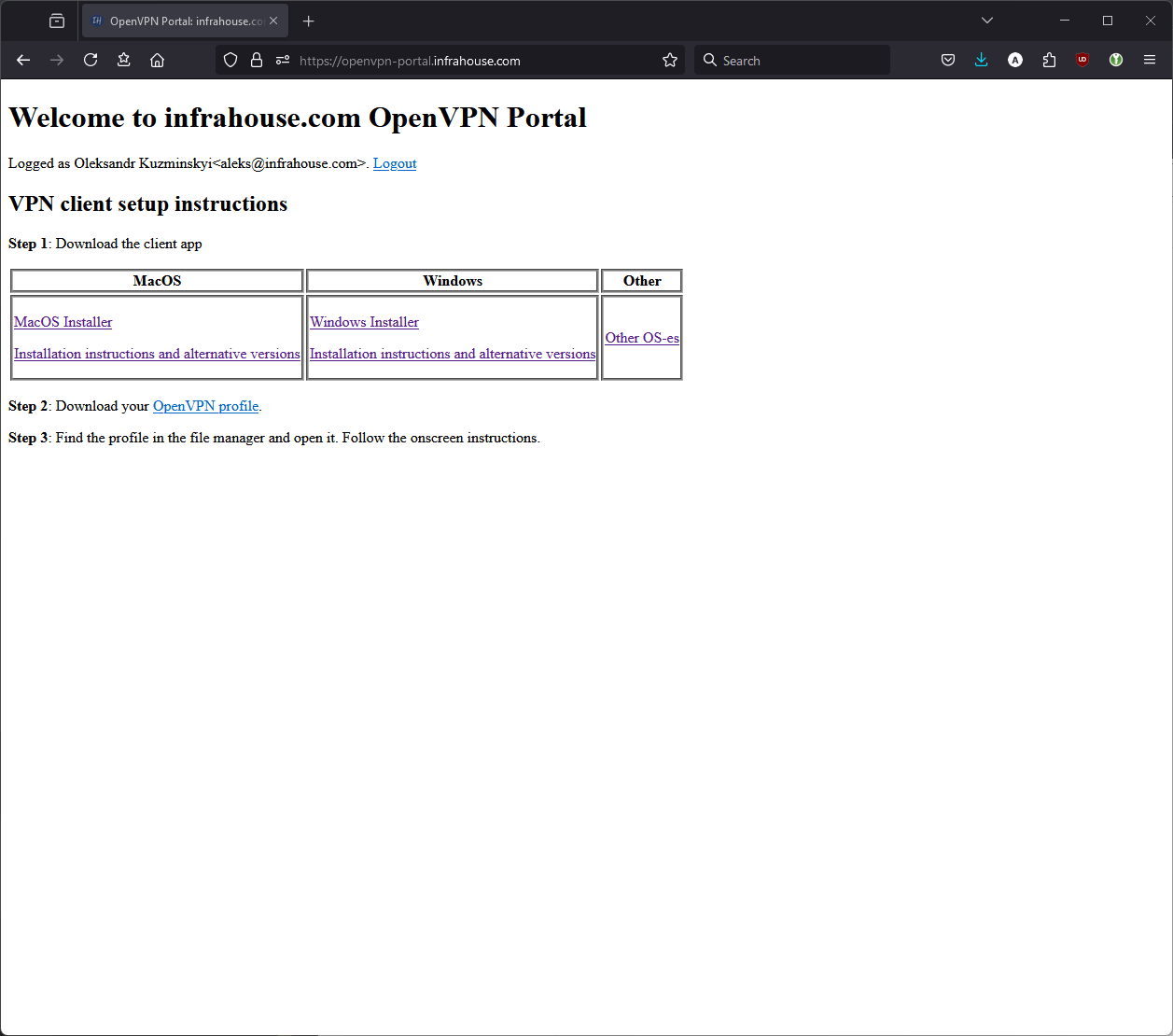1173x1036 pixels.
Task: Select the OpenVPN Portal tab
Action: coord(185,21)
